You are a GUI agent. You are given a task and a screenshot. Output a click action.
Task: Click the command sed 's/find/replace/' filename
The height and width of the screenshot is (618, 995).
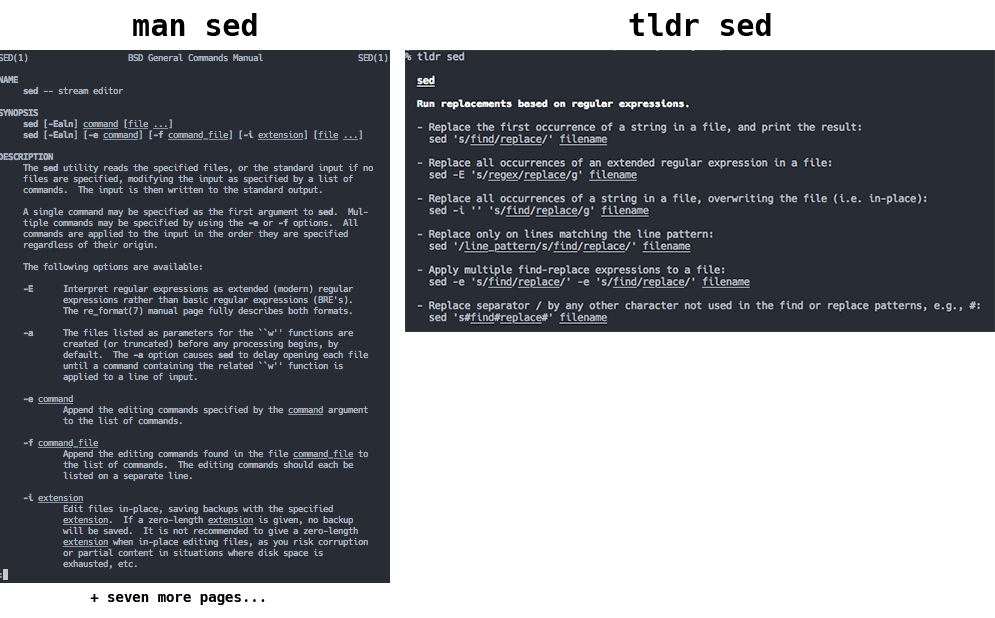(x=518, y=139)
